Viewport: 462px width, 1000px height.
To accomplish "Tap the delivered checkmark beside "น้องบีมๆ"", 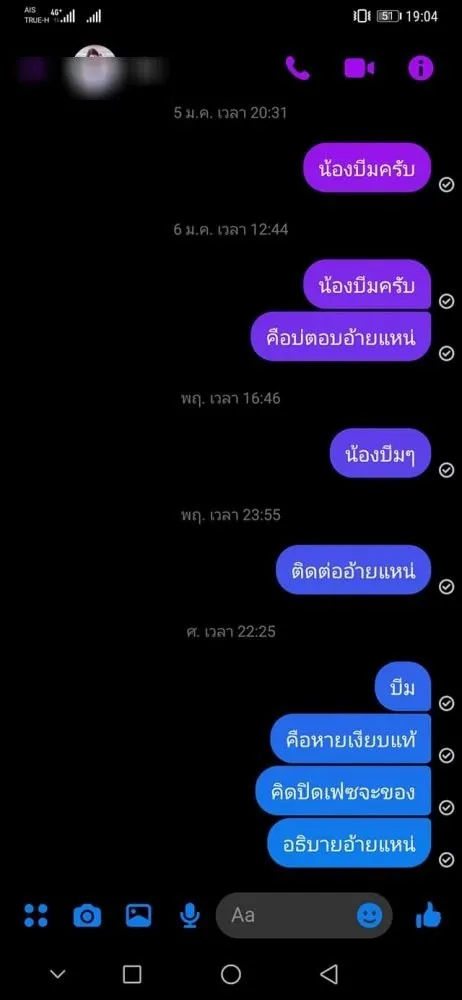I will click(447, 469).
